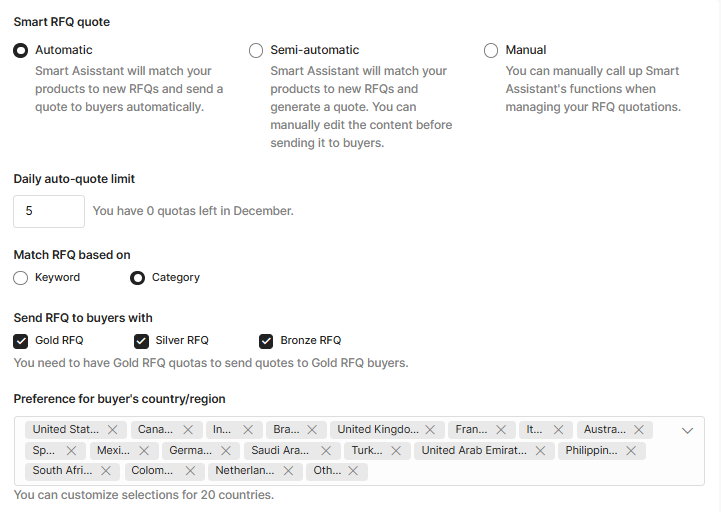Select Category matching option
Viewport: 721px width, 512px height.
(137, 277)
